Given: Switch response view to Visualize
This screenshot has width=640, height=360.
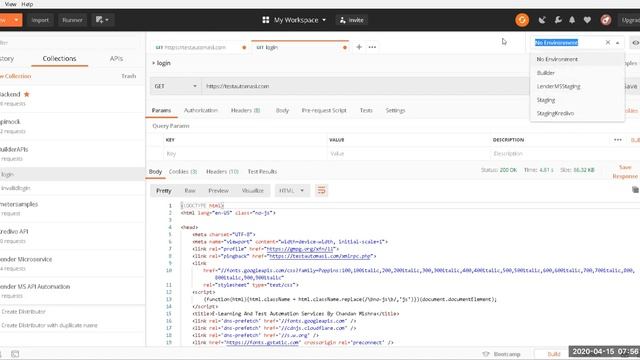Looking at the screenshot, I should (253, 191).
